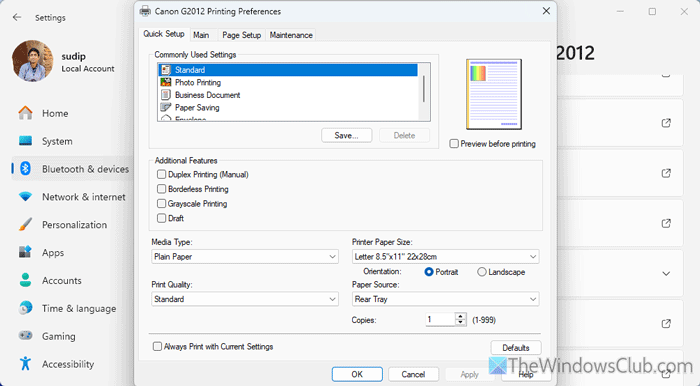This screenshot has width=700, height=386.
Task: Select Landscape orientation radio button
Action: 482,272
